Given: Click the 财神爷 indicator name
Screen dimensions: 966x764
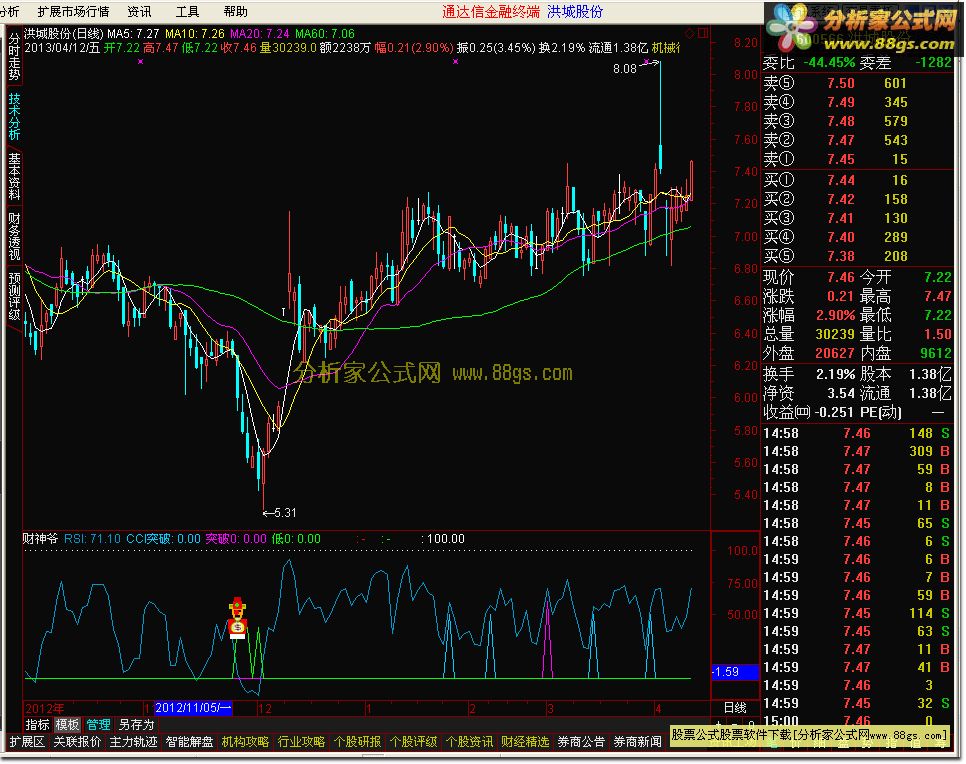Looking at the screenshot, I should tap(41, 538).
